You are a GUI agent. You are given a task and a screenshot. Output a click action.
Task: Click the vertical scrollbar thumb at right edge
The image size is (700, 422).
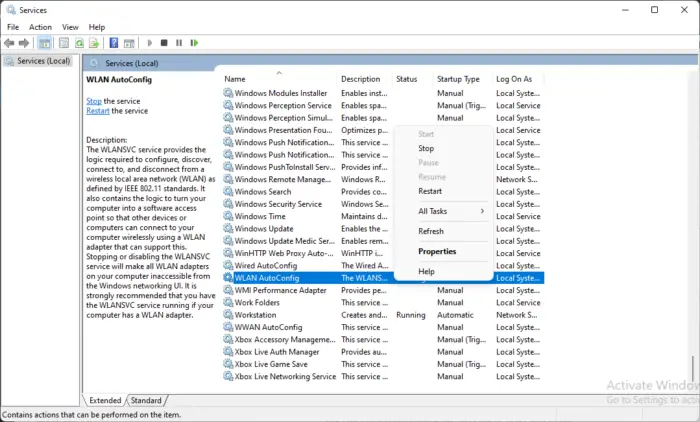[x=693, y=368]
